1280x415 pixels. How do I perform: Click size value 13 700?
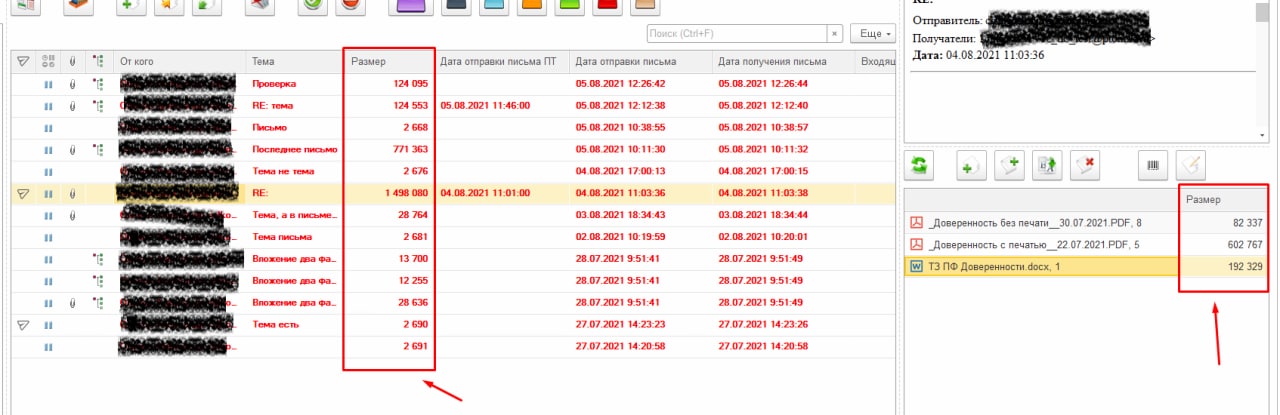tap(414, 259)
